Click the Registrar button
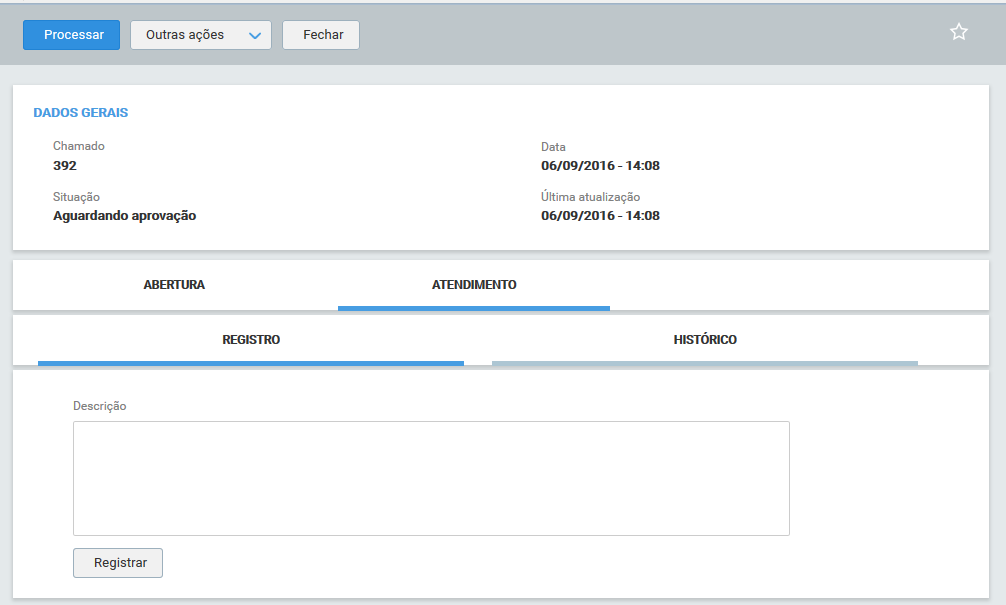The height and width of the screenshot is (605, 1006). [118, 563]
